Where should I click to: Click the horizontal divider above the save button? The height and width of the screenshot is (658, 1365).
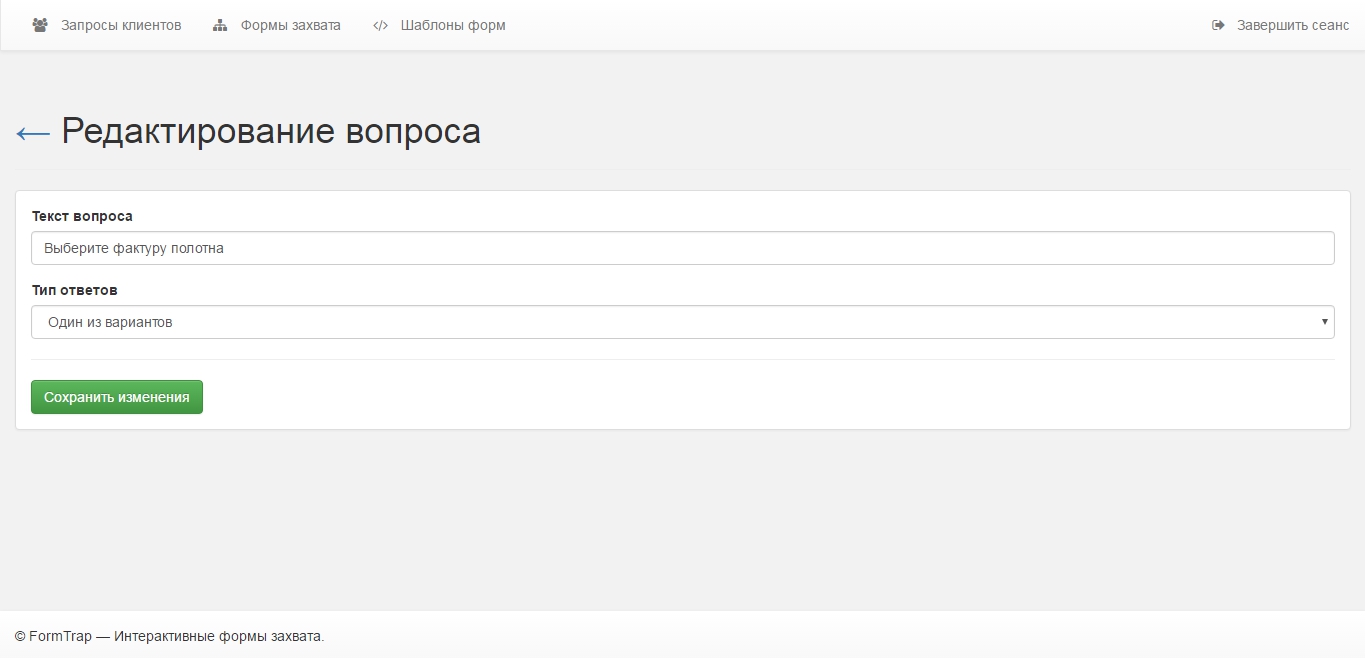(x=682, y=359)
